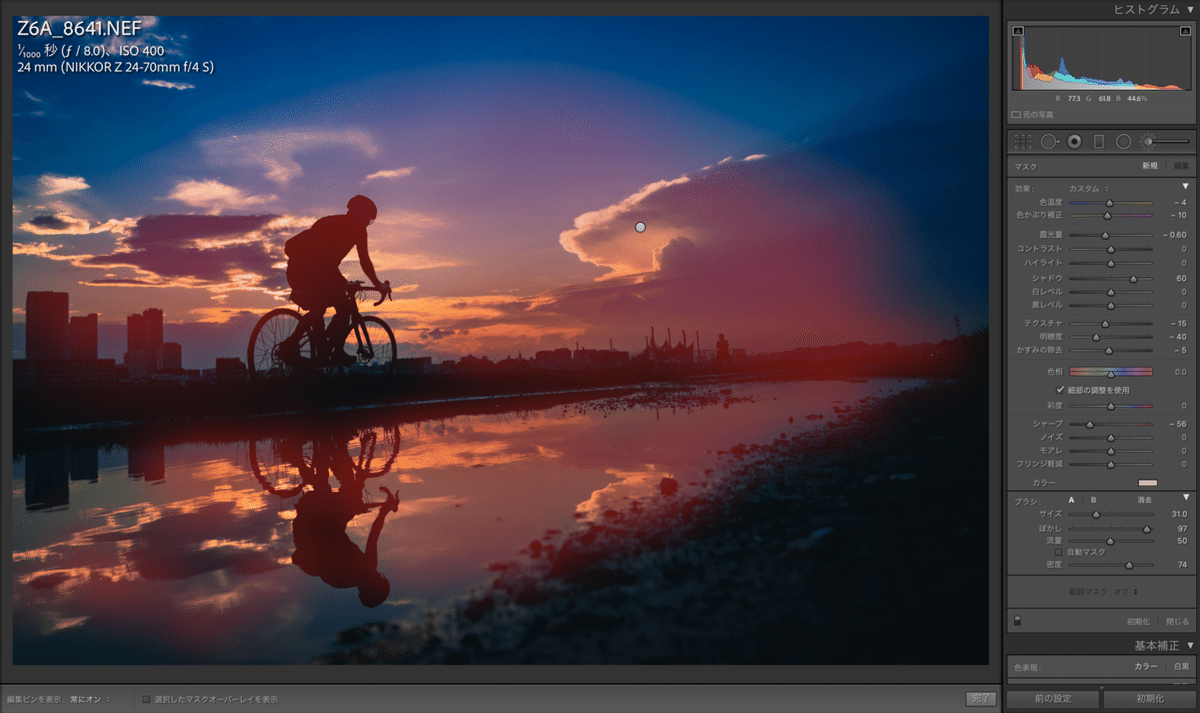Click the ノイズ slider handle
Viewport: 1200px width, 713px height.
pos(1111,437)
